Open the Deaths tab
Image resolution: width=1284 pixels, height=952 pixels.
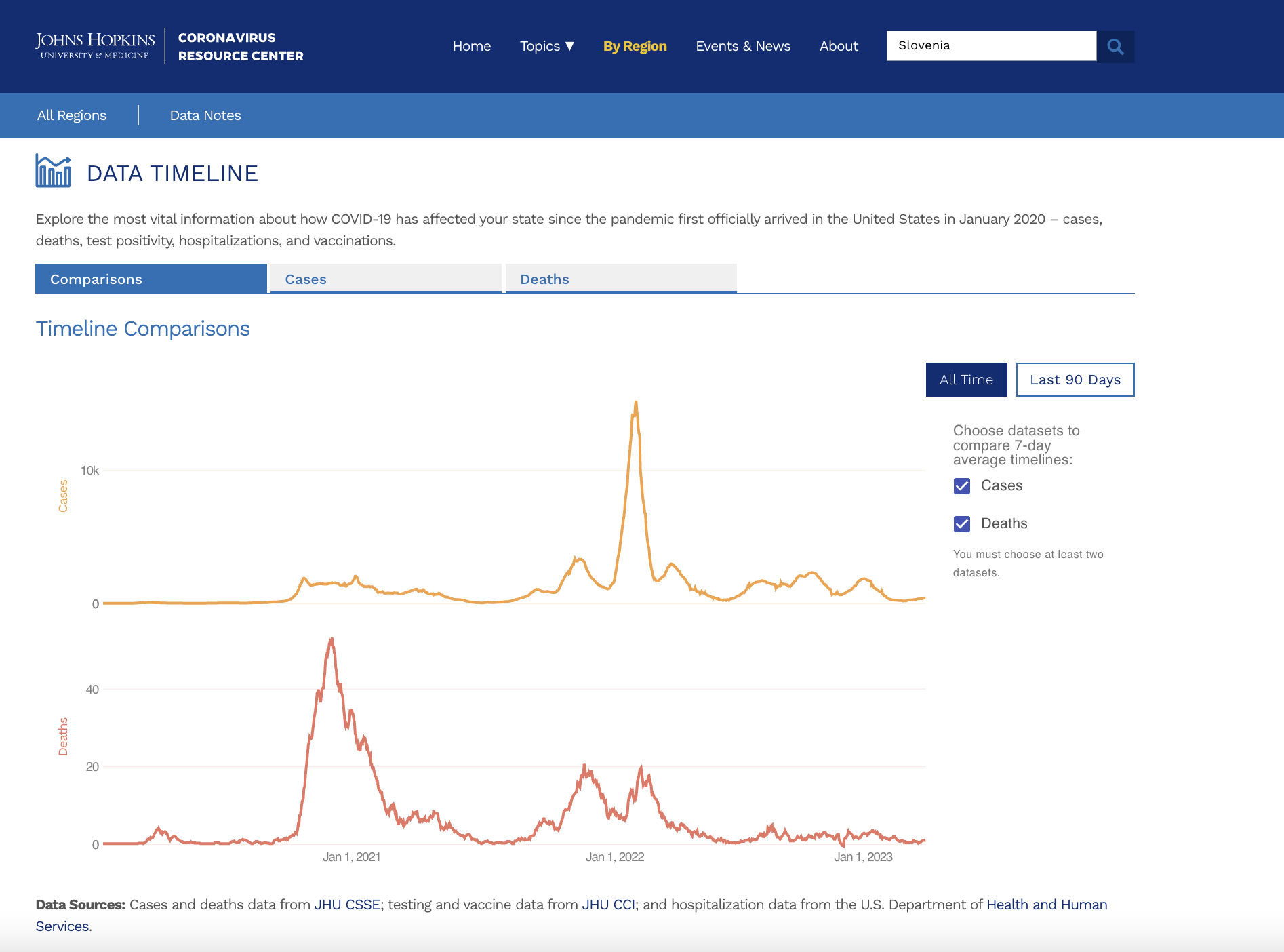pyautogui.click(x=620, y=279)
